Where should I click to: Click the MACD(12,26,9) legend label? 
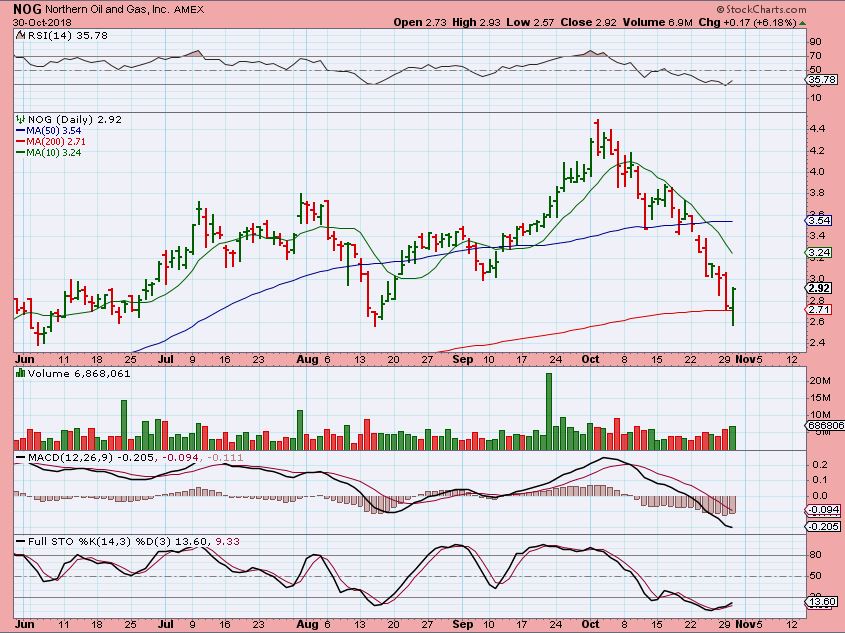click(x=71, y=457)
